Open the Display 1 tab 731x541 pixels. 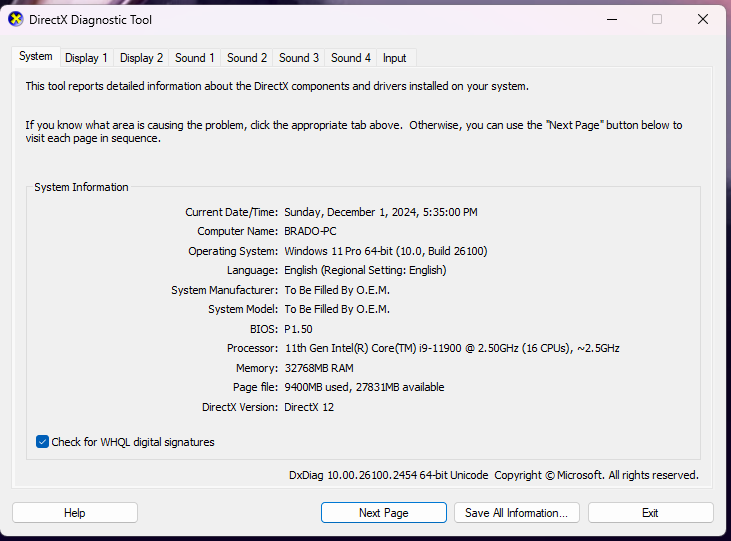pos(86,58)
